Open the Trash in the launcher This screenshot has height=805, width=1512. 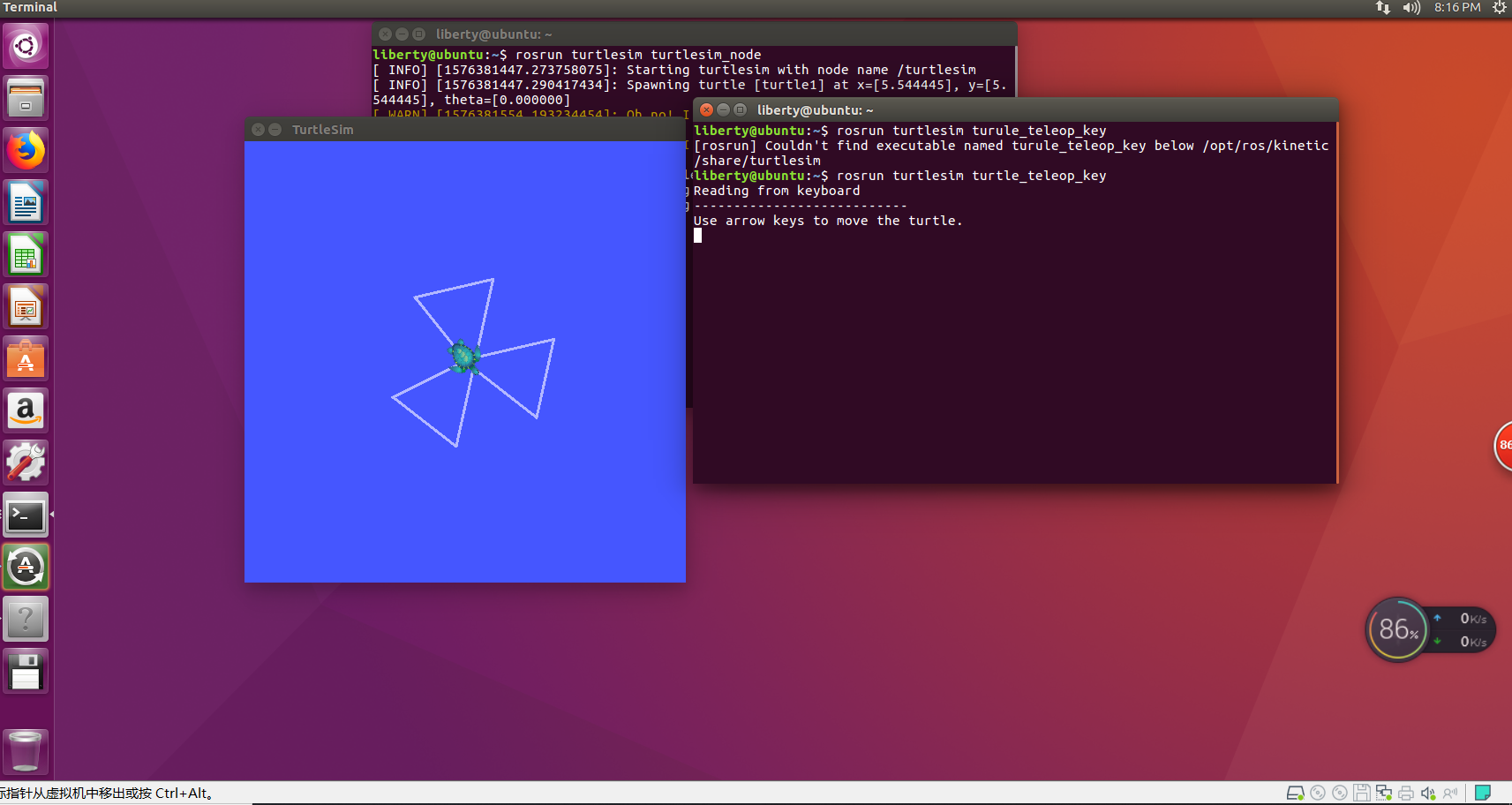point(26,751)
